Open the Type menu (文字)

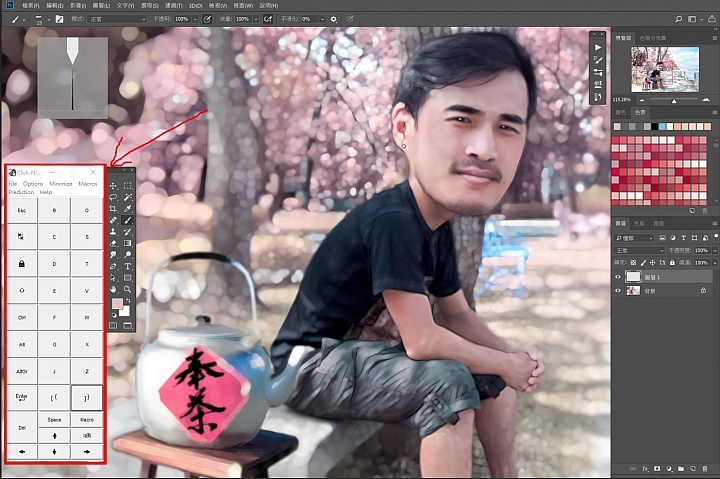coord(125,6)
